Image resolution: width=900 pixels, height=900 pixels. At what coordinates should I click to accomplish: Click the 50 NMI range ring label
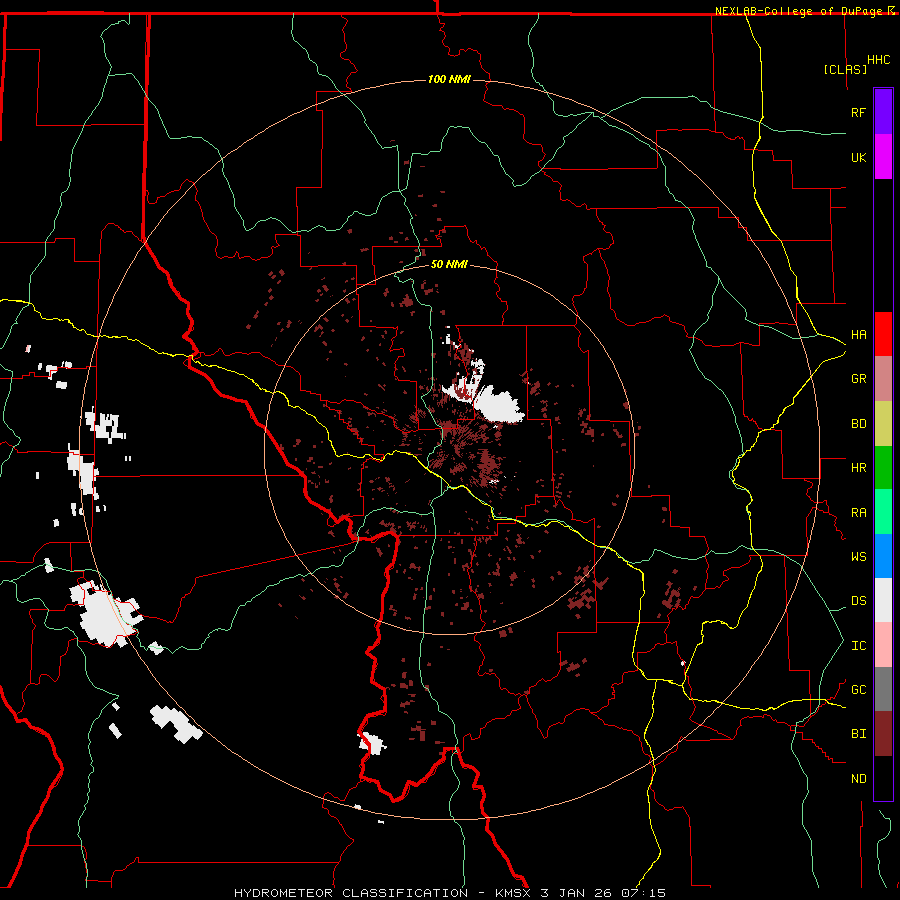(449, 264)
